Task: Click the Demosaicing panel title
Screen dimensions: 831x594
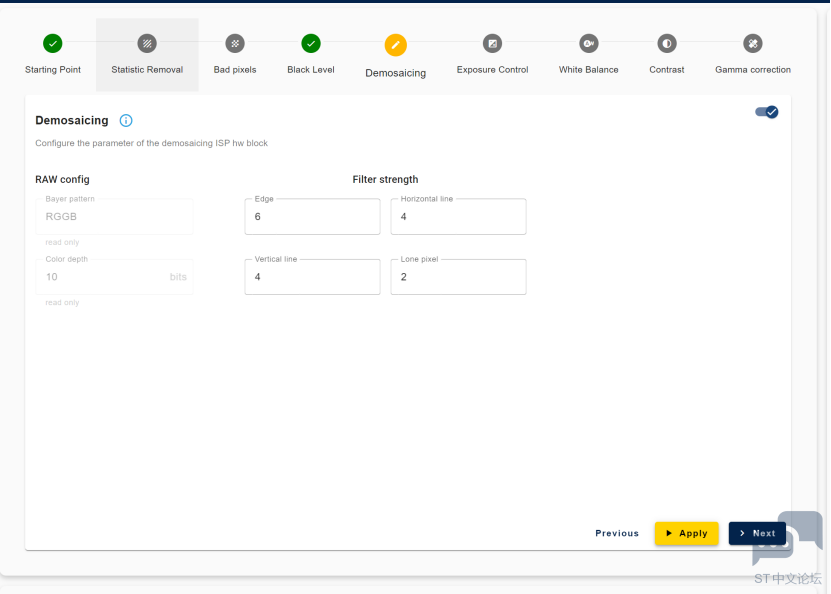Action: (x=72, y=120)
